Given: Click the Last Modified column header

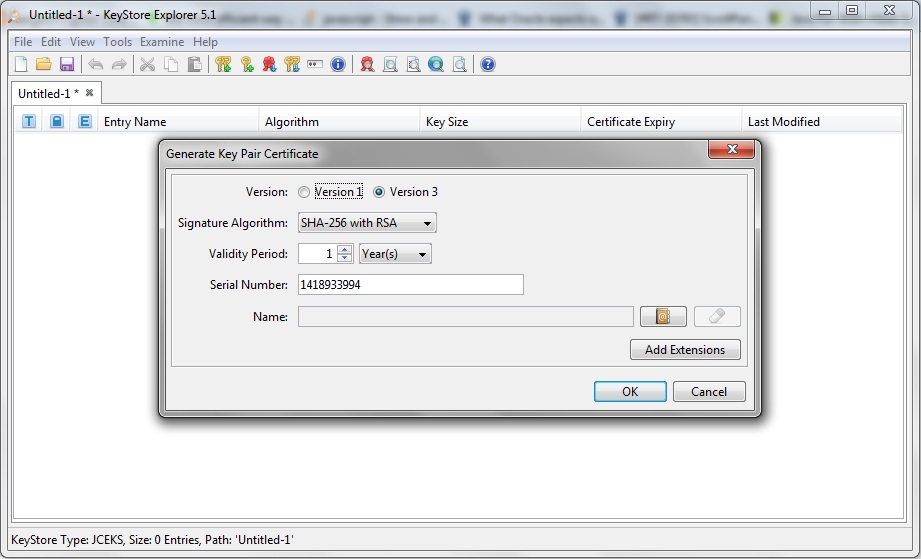Looking at the screenshot, I should click(x=822, y=122).
